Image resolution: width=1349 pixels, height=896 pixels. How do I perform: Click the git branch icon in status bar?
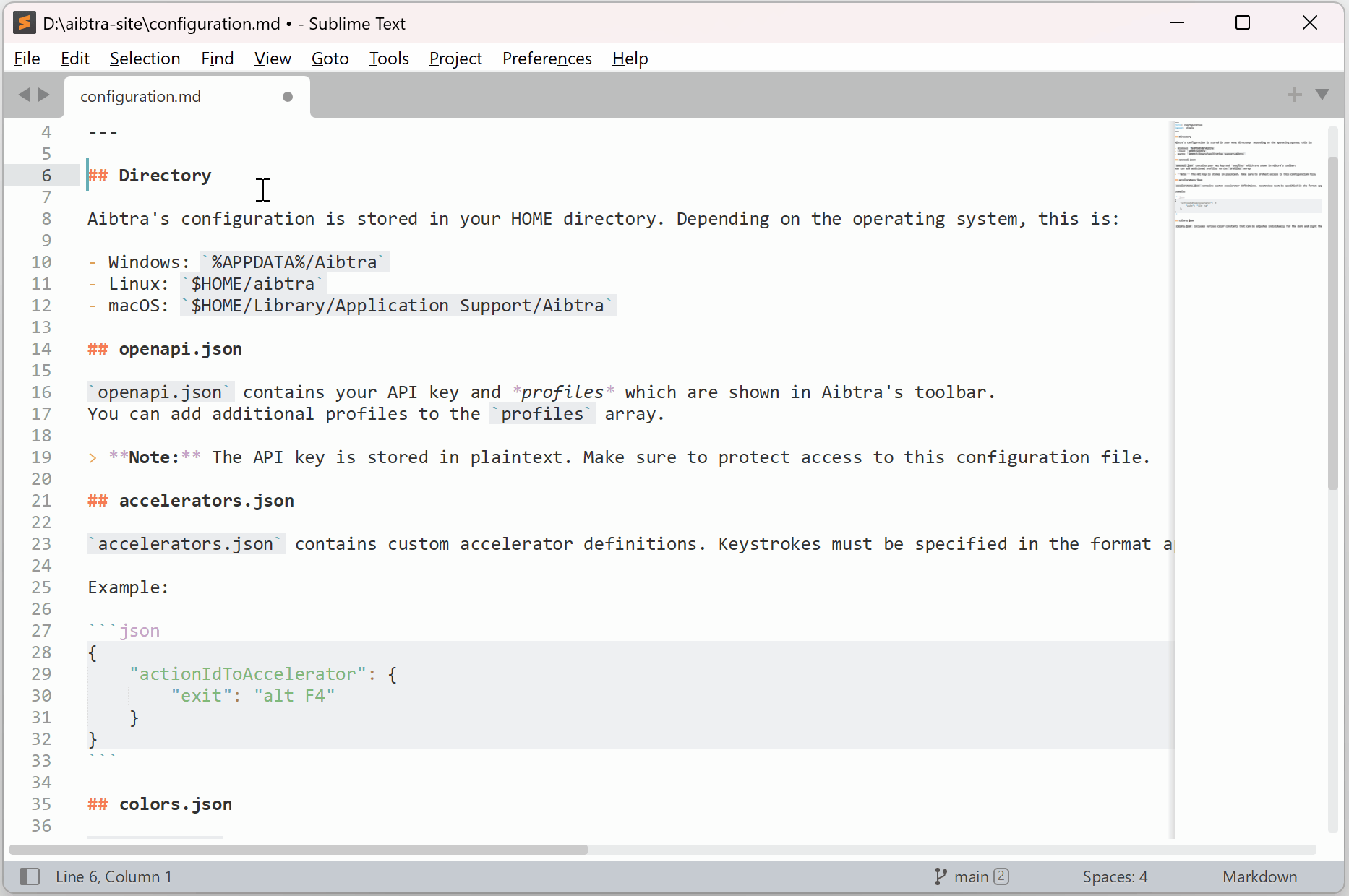[x=940, y=876]
